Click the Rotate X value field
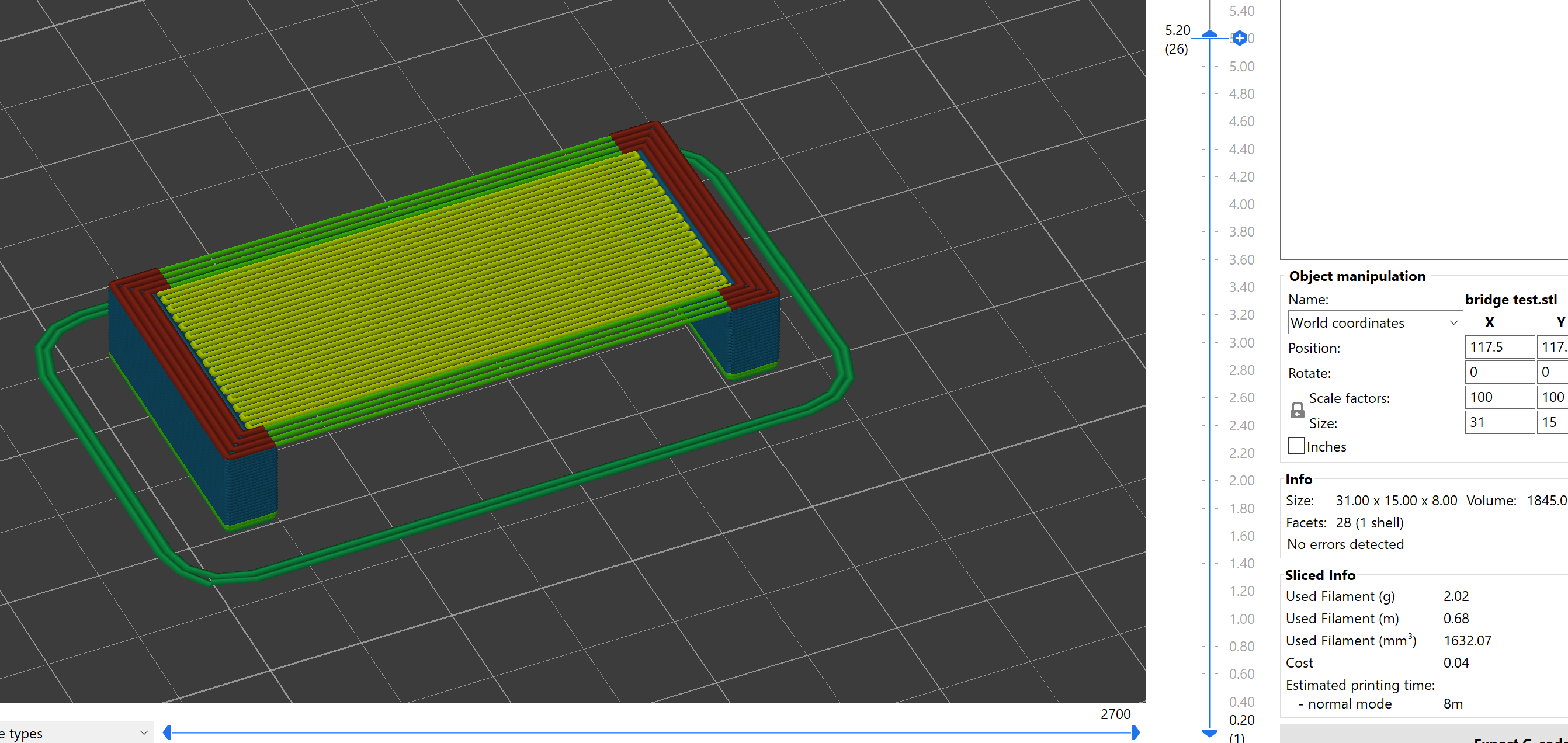This screenshot has height=743, width=1568. (x=1498, y=372)
